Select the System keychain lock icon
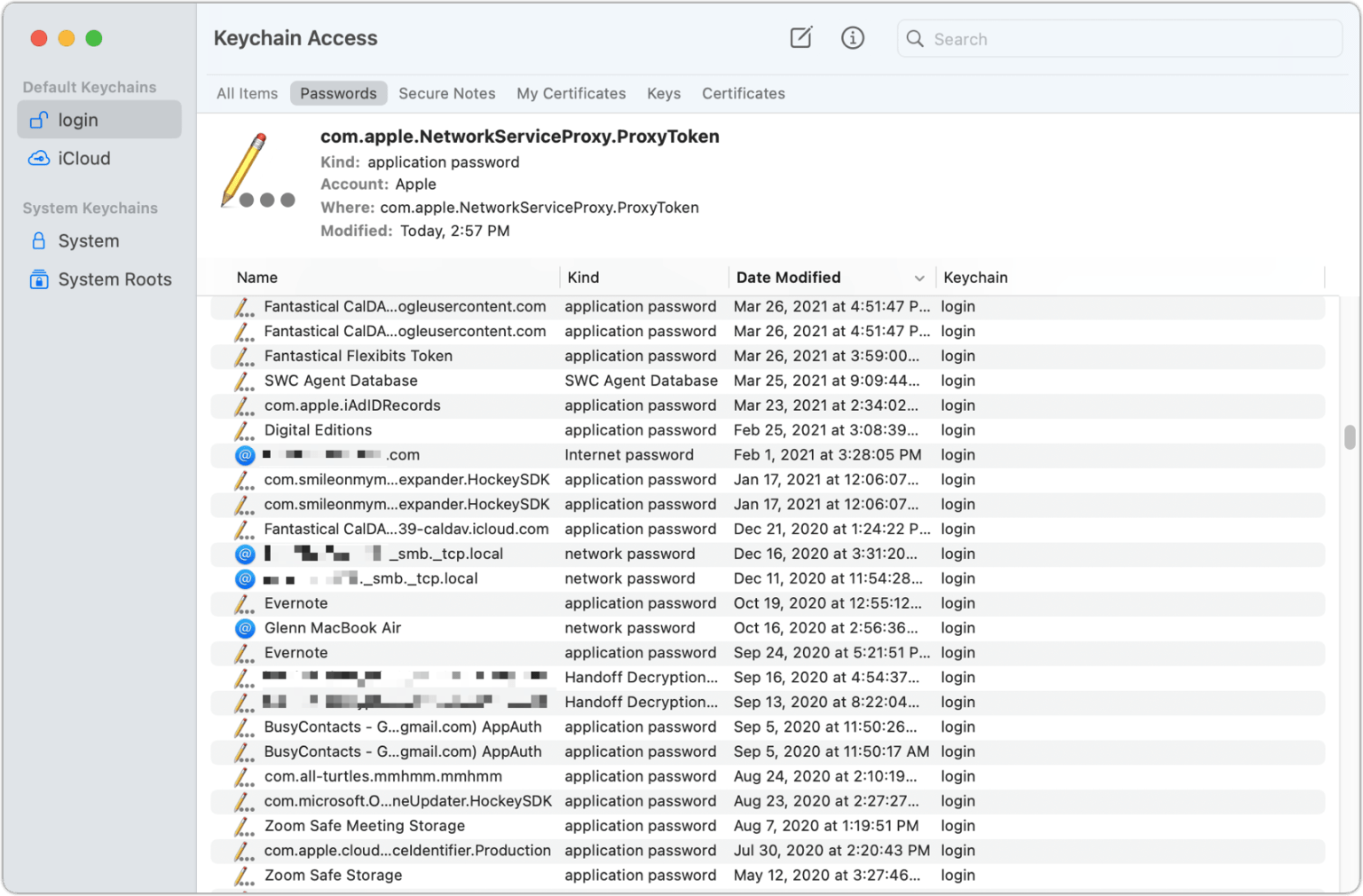Viewport: 1363px width, 896px height. [38, 241]
